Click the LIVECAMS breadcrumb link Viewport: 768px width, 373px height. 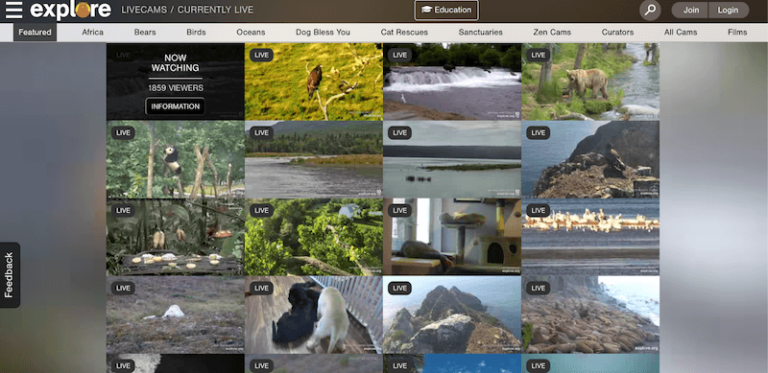143,10
